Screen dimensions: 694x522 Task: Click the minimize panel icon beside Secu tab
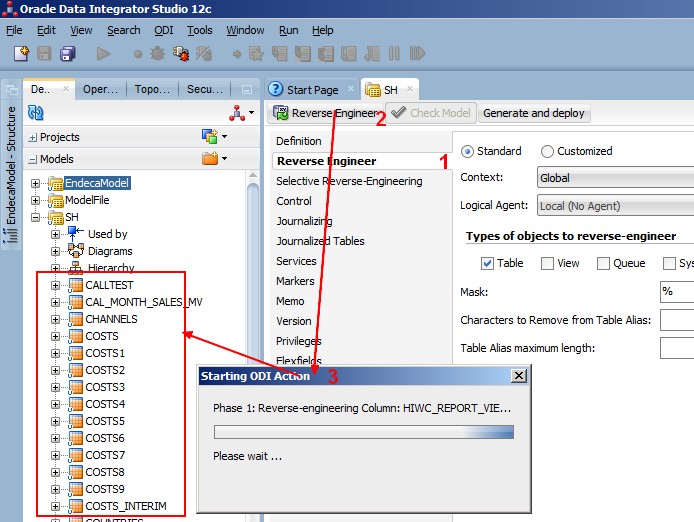click(247, 90)
